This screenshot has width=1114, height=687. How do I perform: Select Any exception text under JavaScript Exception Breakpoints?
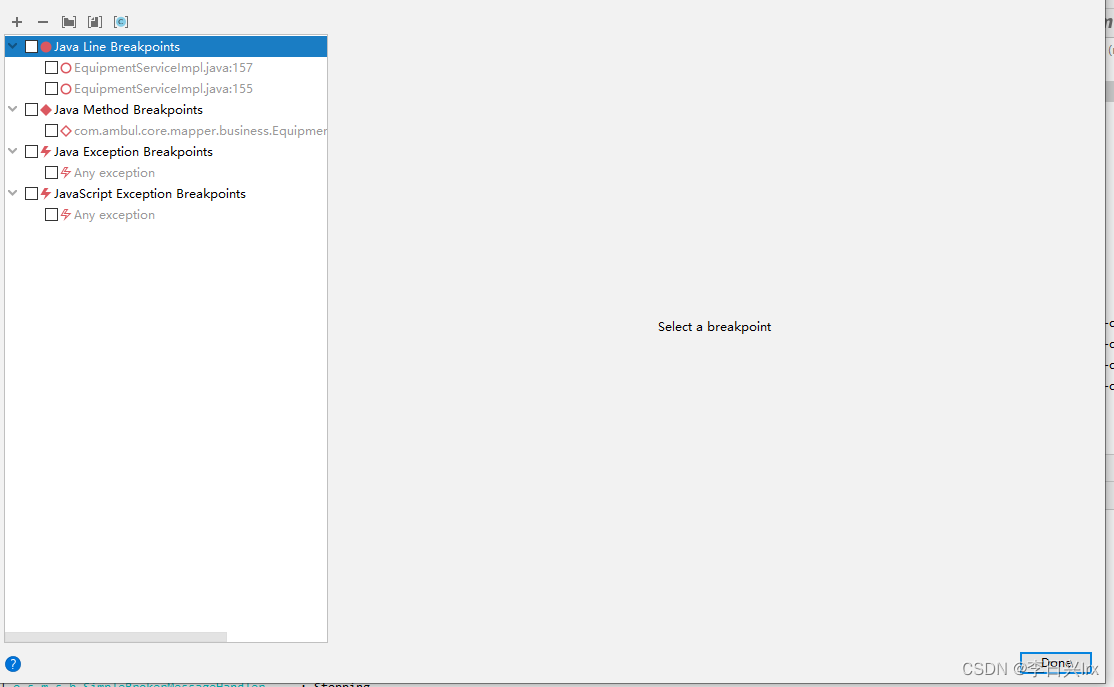point(114,215)
